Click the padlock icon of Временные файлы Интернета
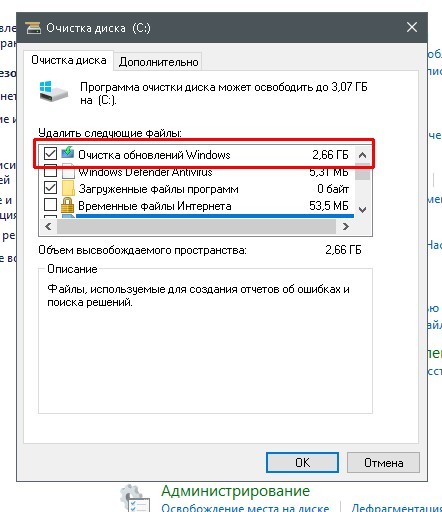This screenshot has height=512, width=442. (67, 205)
